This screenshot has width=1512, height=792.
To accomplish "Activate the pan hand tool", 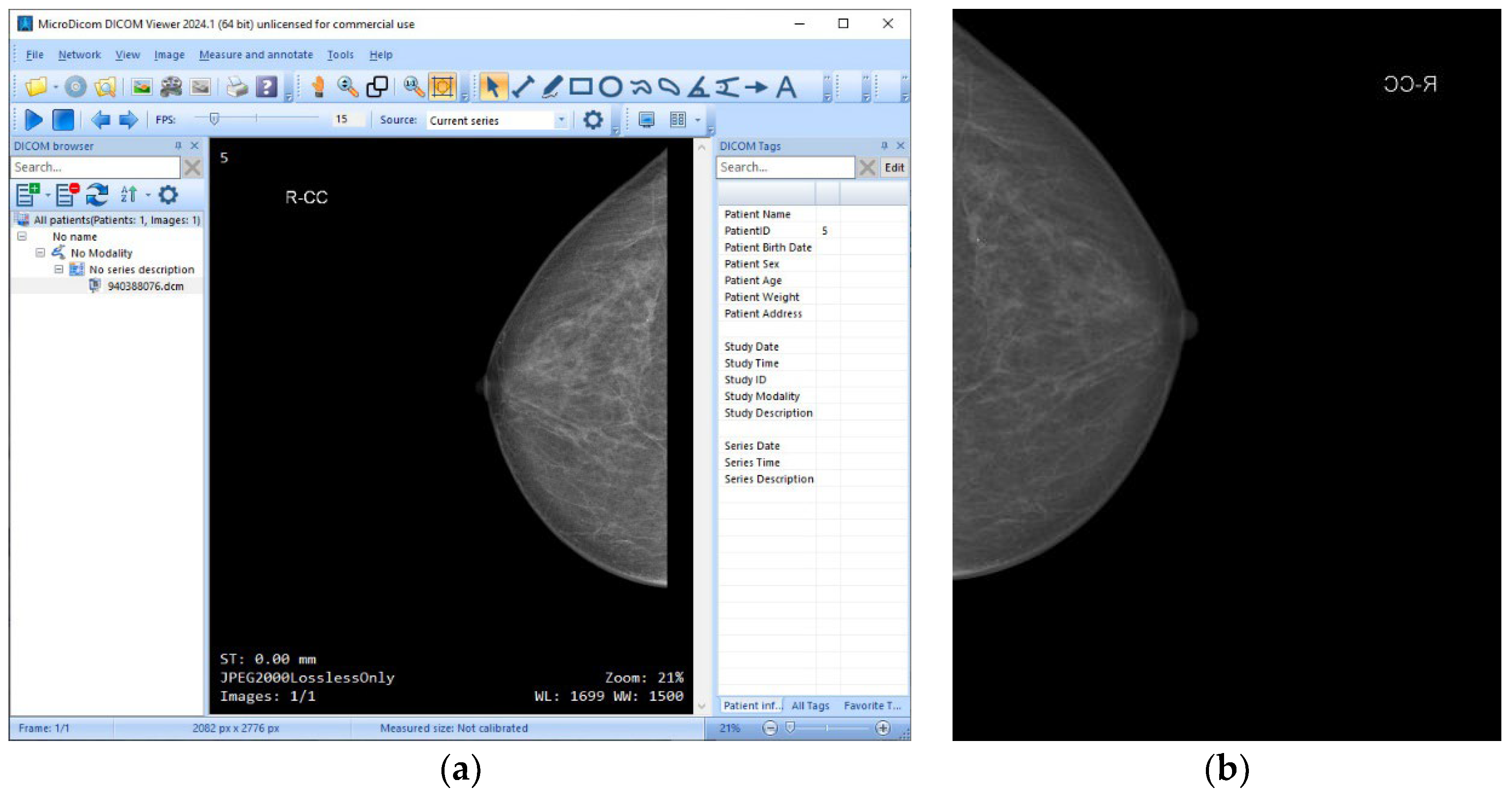I will [x=318, y=87].
